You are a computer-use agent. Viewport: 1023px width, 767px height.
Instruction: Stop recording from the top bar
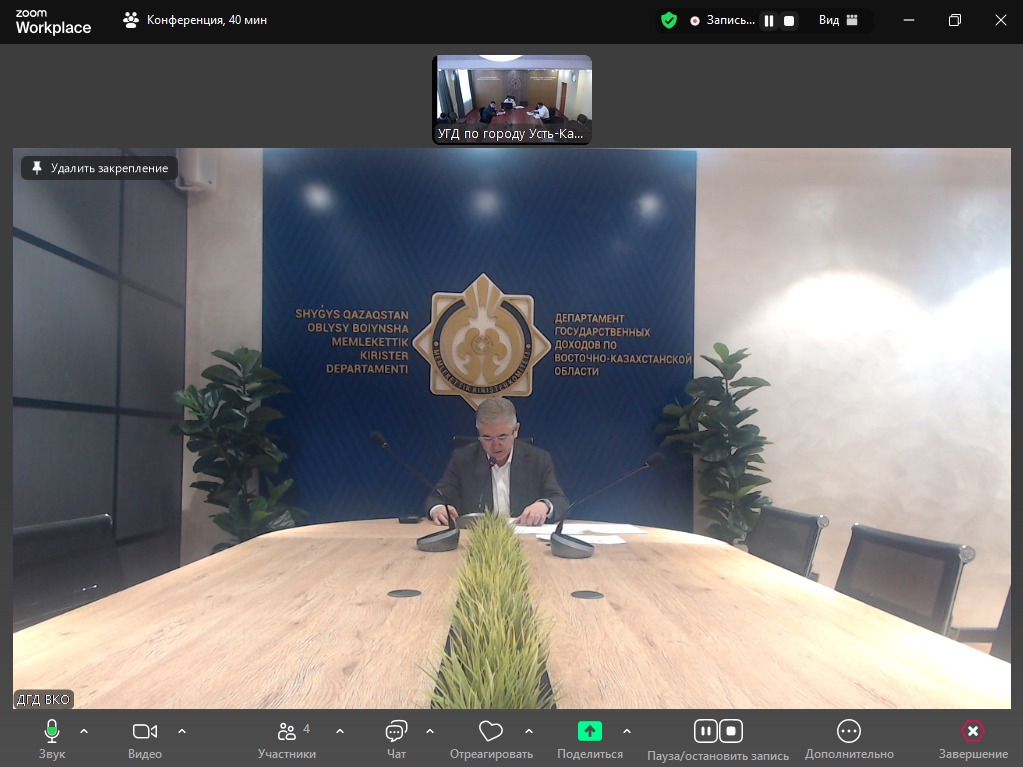(x=789, y=20)
